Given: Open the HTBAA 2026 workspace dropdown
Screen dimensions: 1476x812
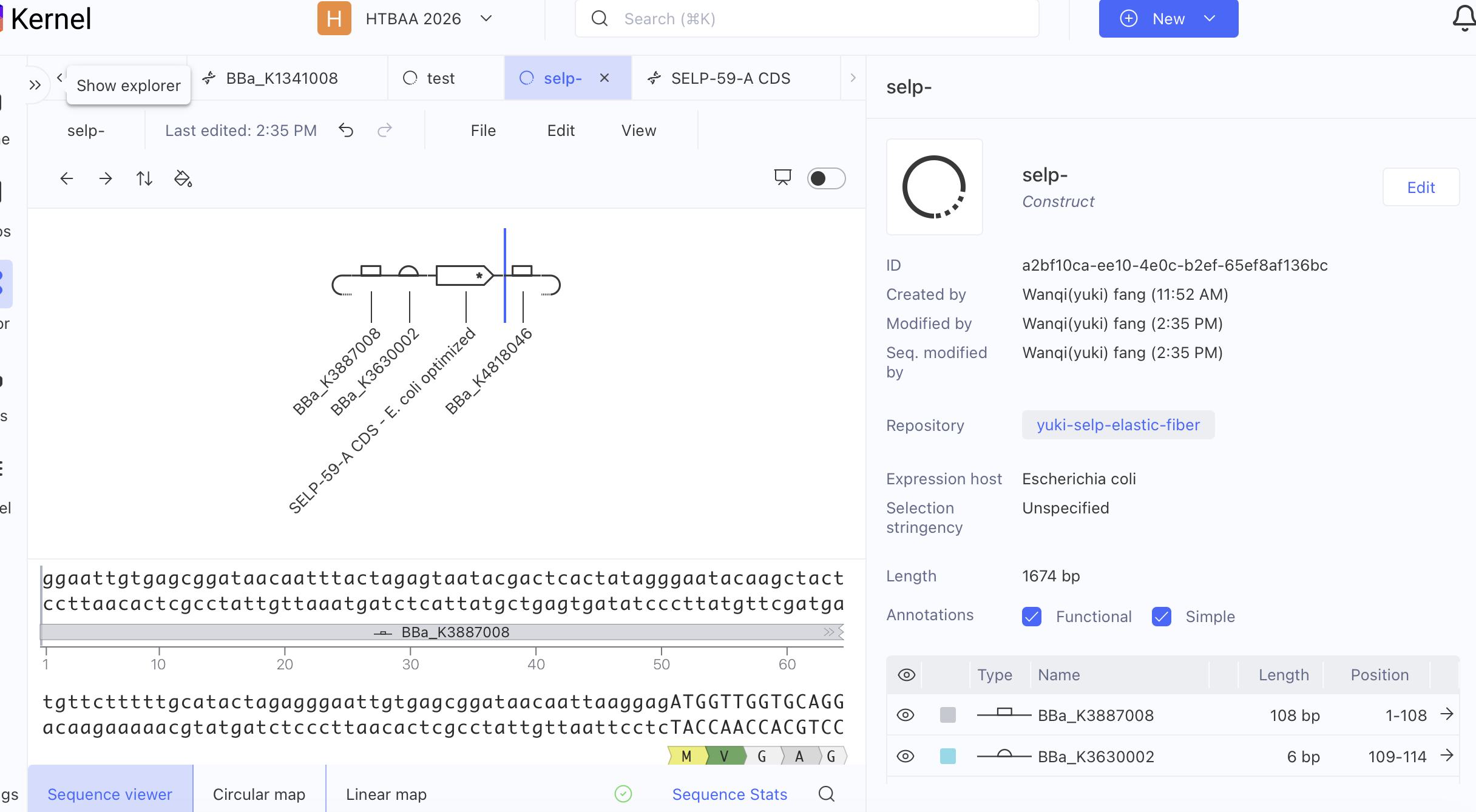Looking at the screenshot, I should [429, 18].
